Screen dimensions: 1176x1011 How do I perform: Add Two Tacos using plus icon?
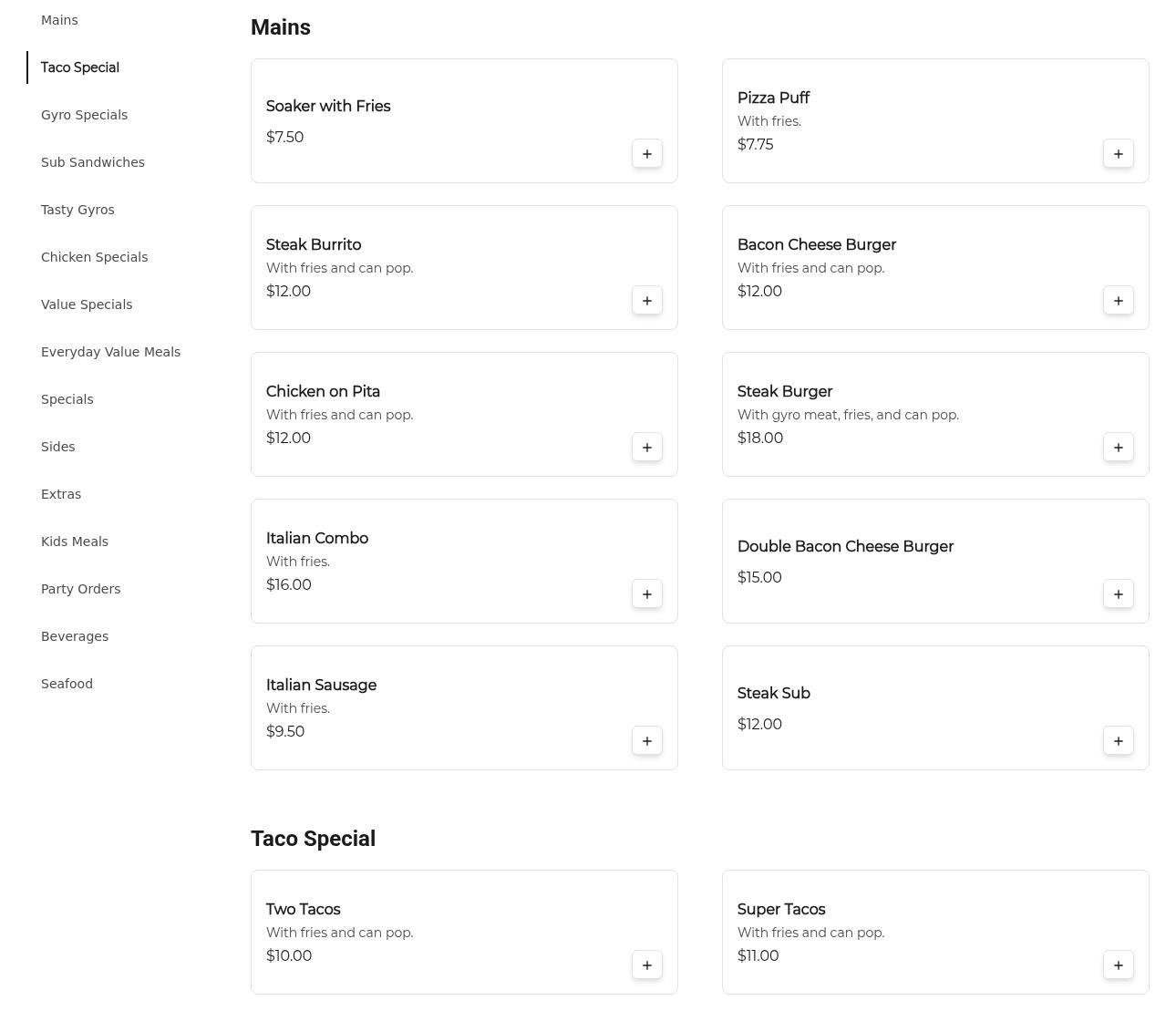pos(647,965)
